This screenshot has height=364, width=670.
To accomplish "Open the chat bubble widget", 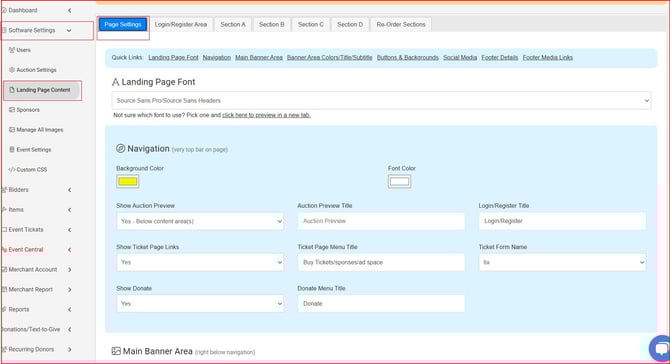I will pos(660,348).
